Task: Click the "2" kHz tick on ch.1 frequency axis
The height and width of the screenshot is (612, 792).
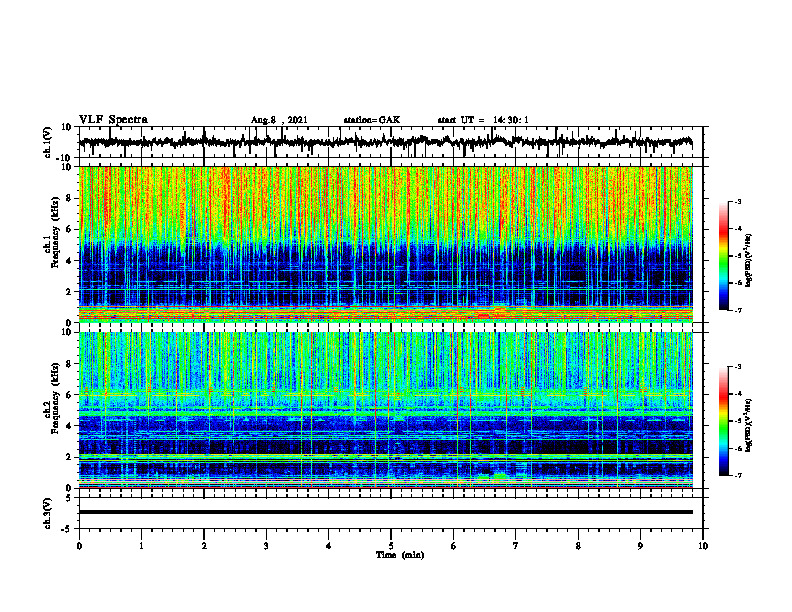Action: (70, 291)
